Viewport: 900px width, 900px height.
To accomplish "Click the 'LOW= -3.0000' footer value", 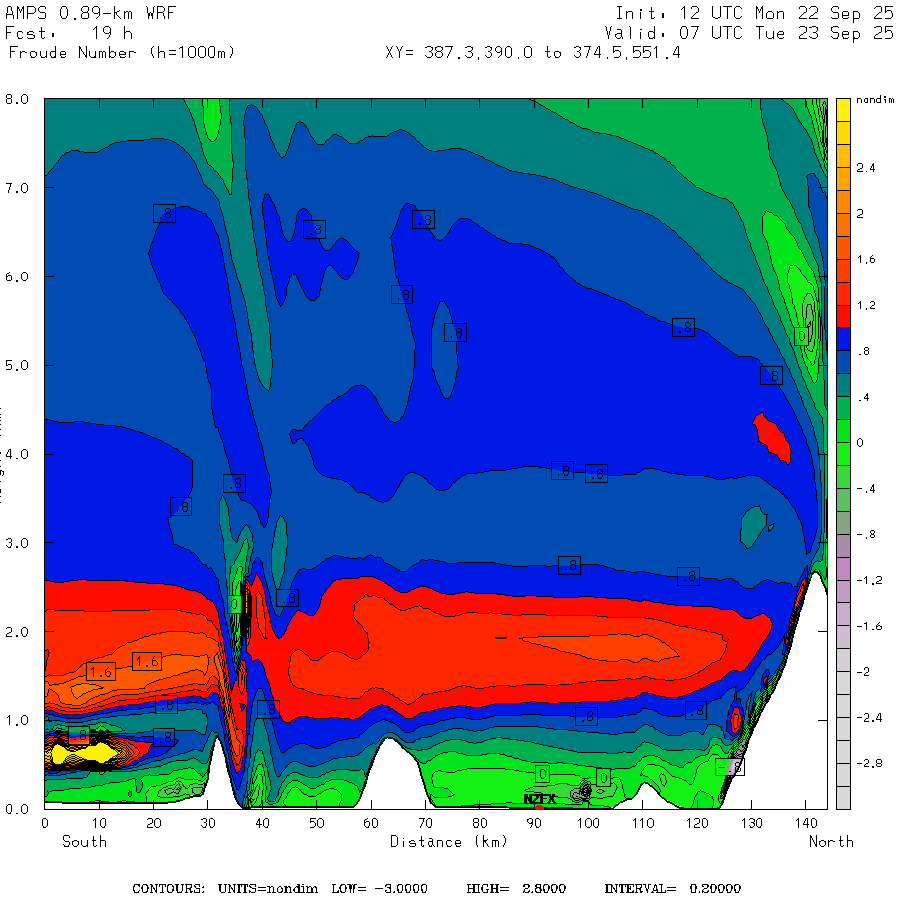I will click(x=379, y=889).
